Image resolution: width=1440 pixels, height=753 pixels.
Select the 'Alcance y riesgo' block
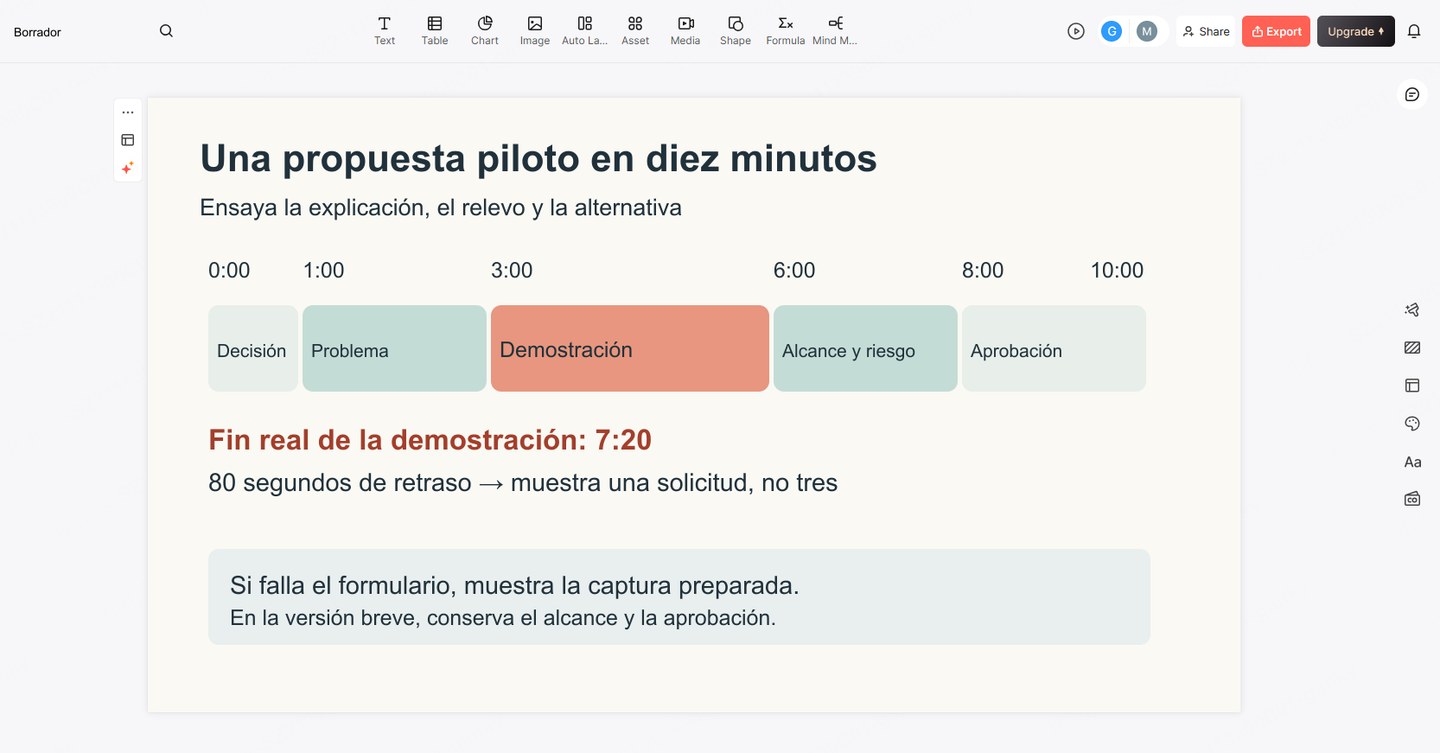[x=865, y=348]
